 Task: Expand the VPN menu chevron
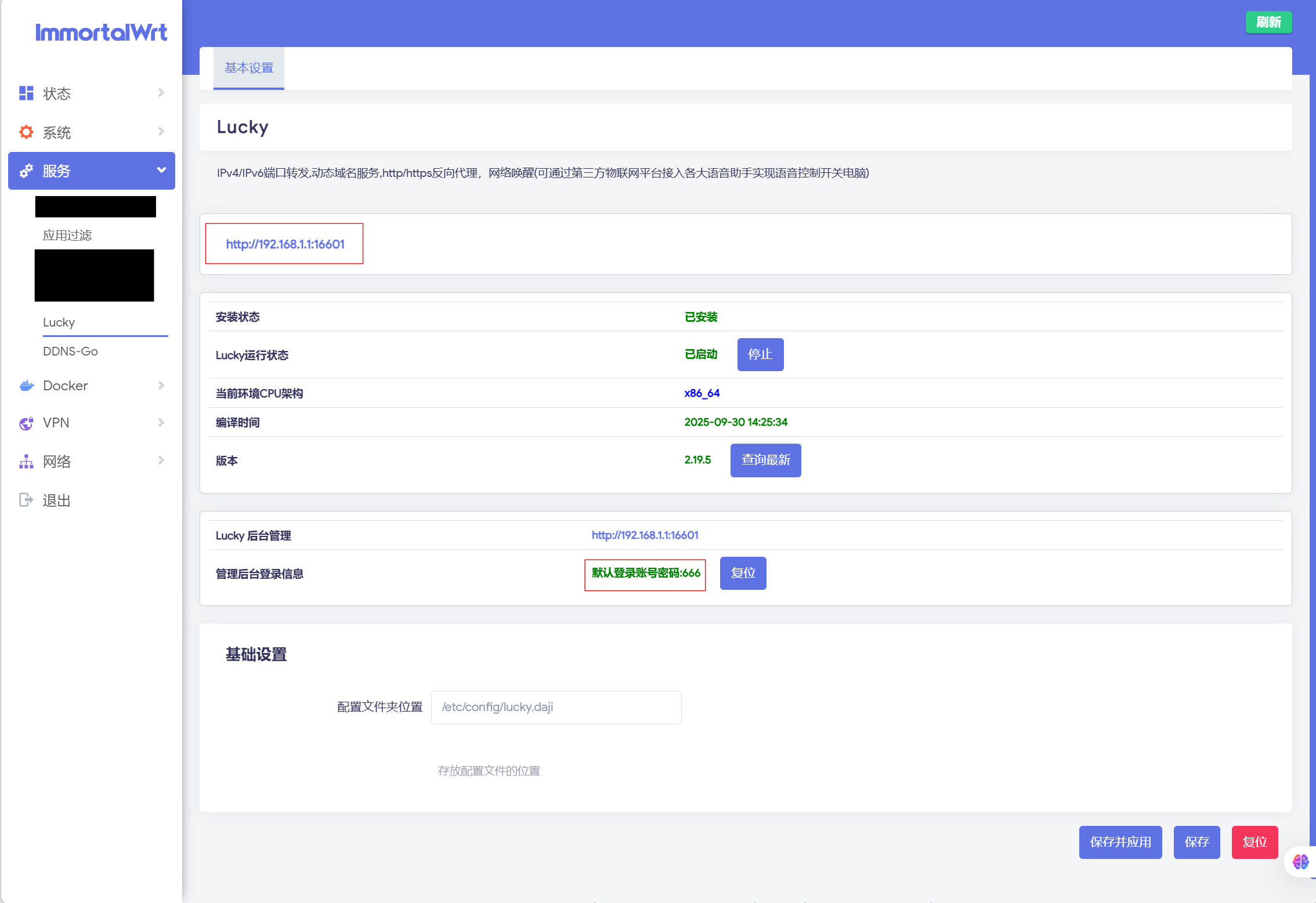coord(161,422)
